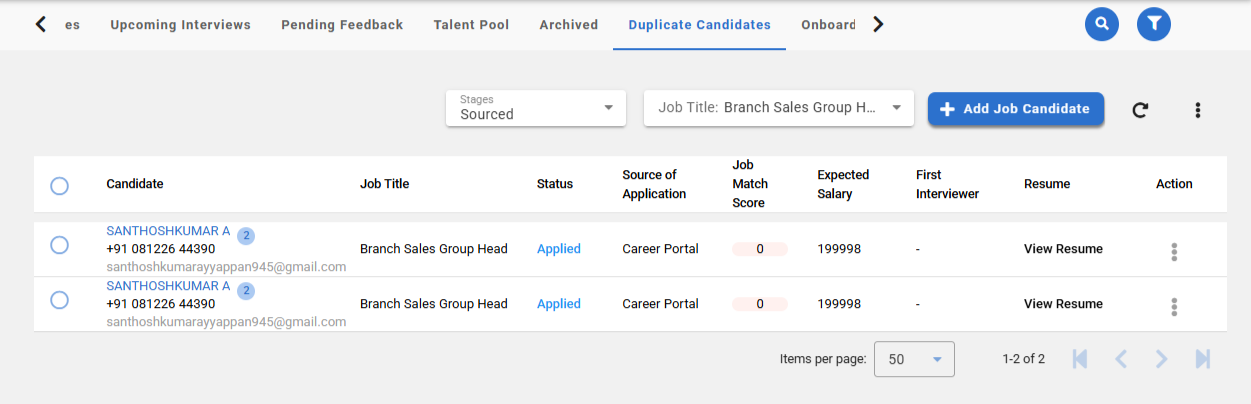
Task: Open action menu for second candidate row
Action: pyautogui.click(x=1174, y=306)
